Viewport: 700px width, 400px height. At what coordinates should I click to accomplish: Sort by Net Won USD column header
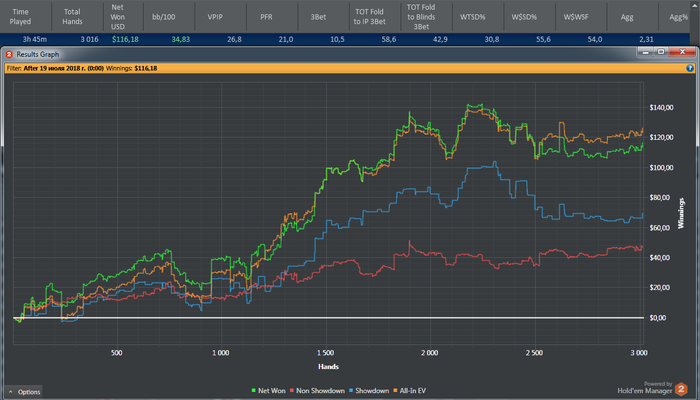(118, 17)
